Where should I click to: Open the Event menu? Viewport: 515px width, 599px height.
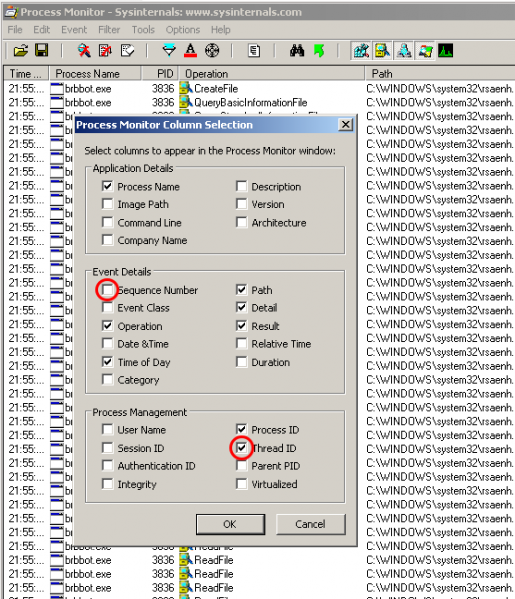point(74,30)
